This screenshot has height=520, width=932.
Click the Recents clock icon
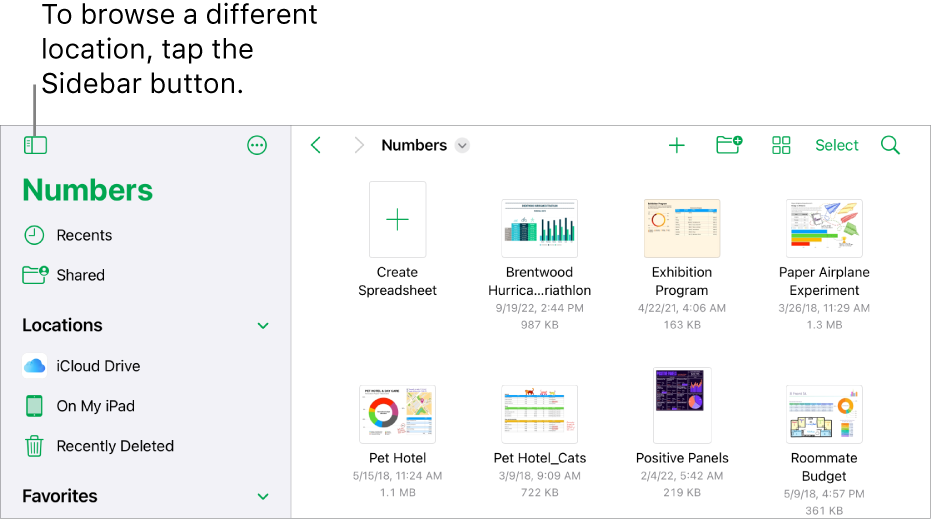point(34,235)
